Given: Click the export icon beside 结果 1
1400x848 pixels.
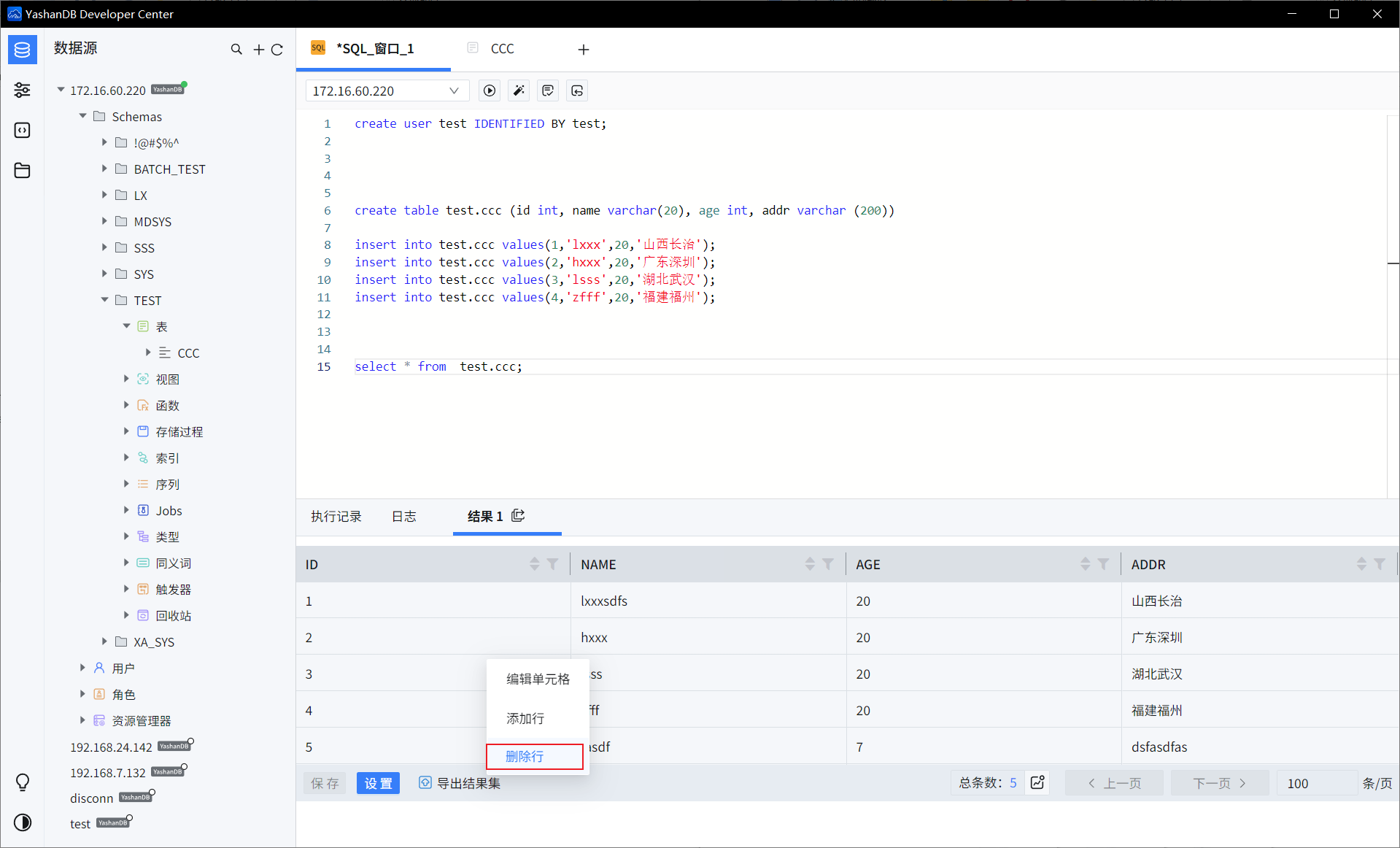Looking at the screenshot, I should [x=518, y=515].
